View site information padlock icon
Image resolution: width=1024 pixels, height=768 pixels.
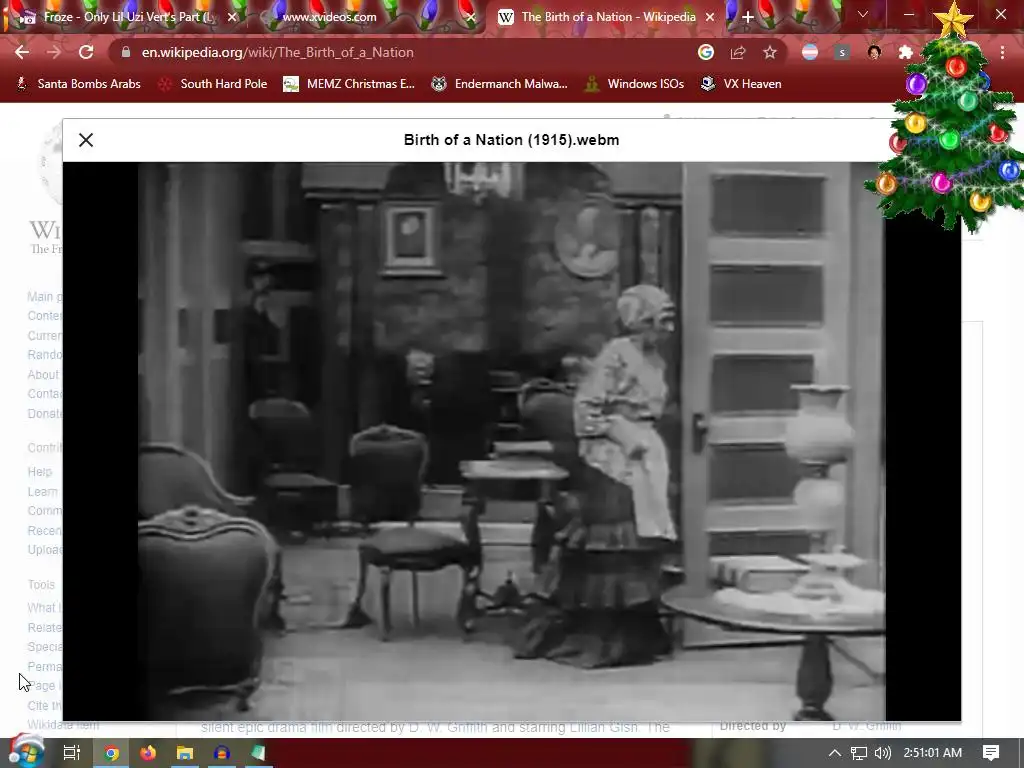pos(126,52)
